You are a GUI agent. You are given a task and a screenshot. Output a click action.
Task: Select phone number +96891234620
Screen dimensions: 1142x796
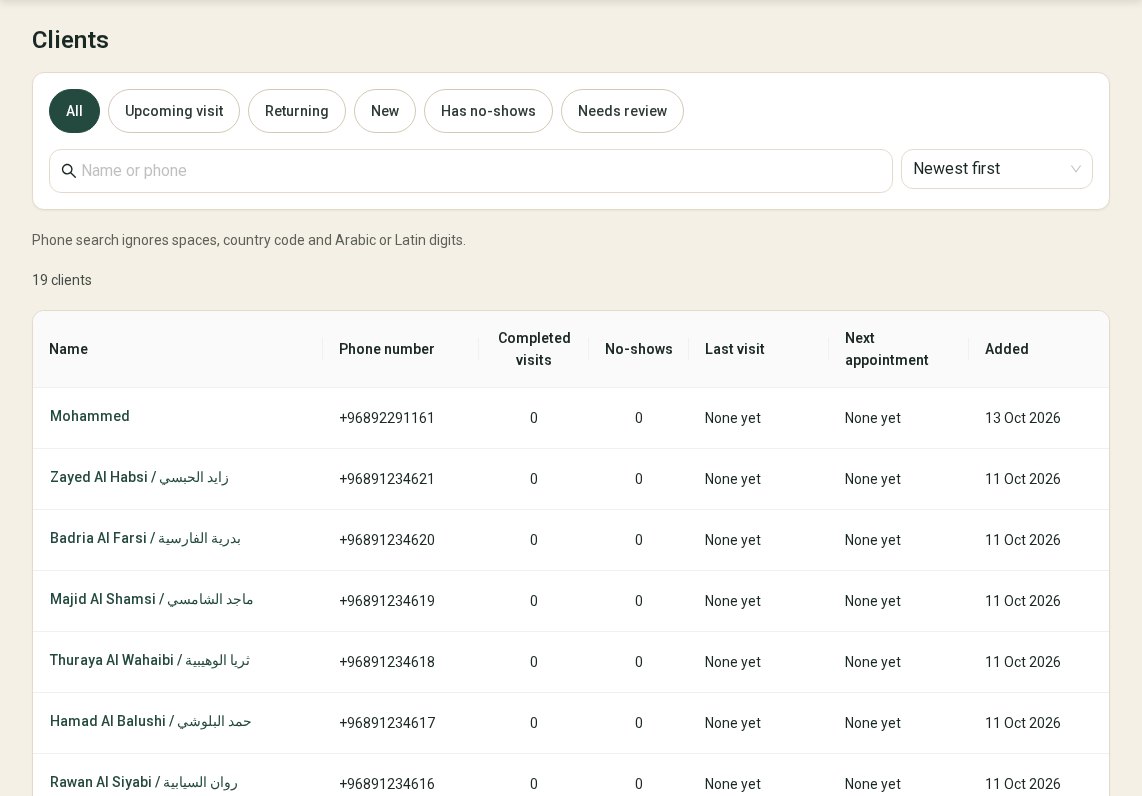(x=387, y=540)
